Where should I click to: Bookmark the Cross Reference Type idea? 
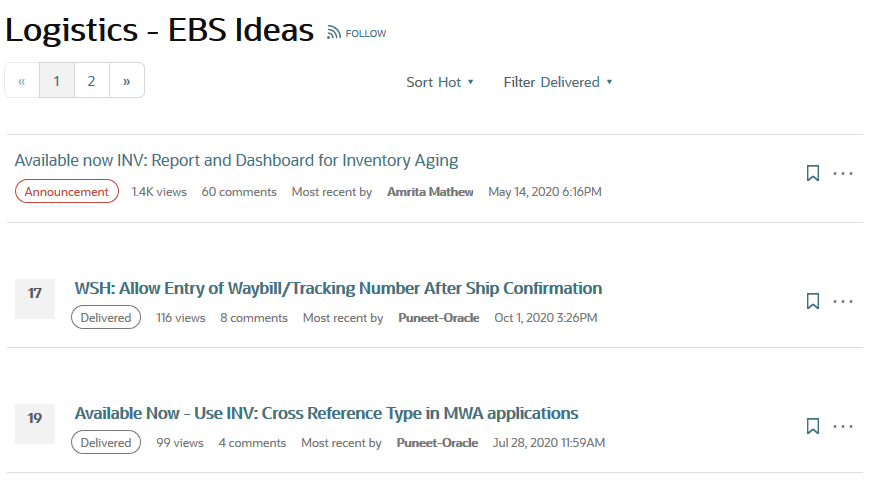[x=813, y=426]
